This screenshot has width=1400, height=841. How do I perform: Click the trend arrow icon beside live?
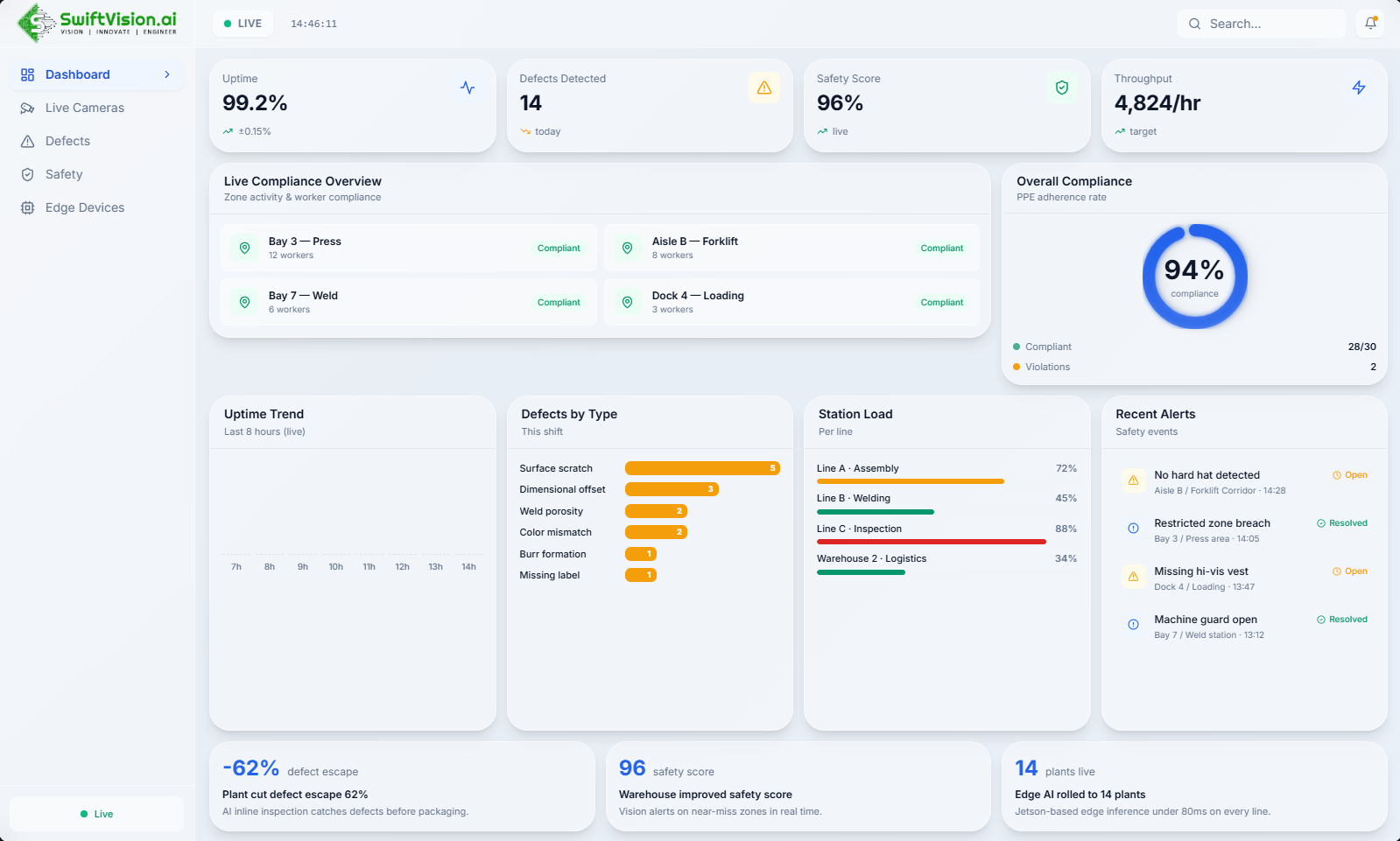coord(822,131)
